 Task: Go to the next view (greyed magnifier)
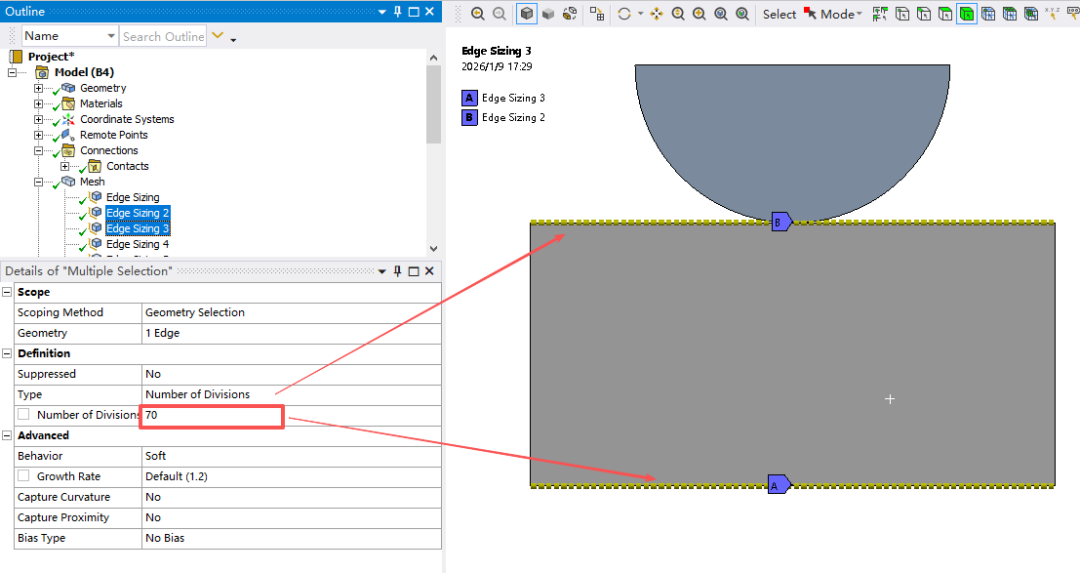pos(499,14)
